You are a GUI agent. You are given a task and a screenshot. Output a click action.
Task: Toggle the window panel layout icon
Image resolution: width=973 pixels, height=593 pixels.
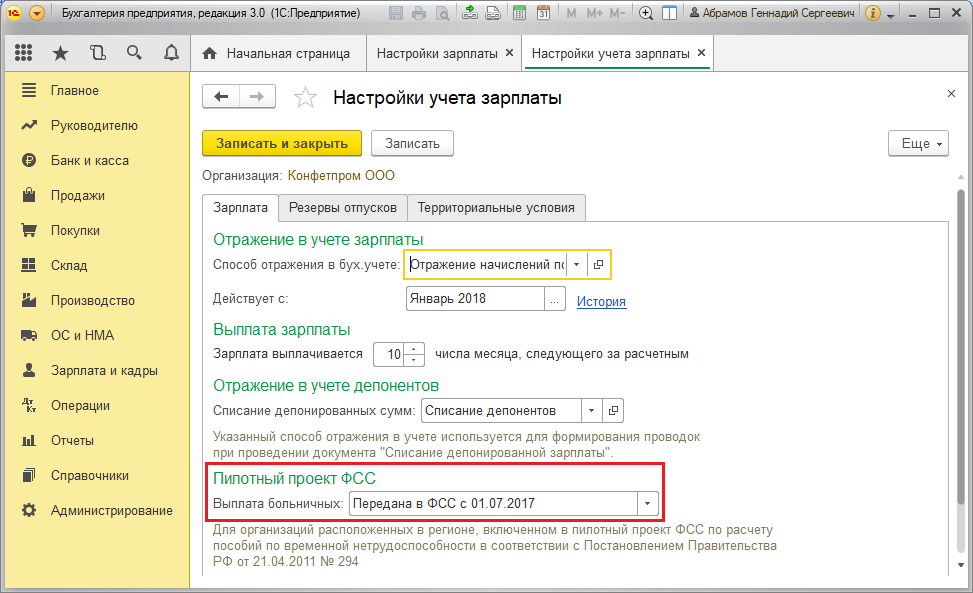[x=670, y=13]
